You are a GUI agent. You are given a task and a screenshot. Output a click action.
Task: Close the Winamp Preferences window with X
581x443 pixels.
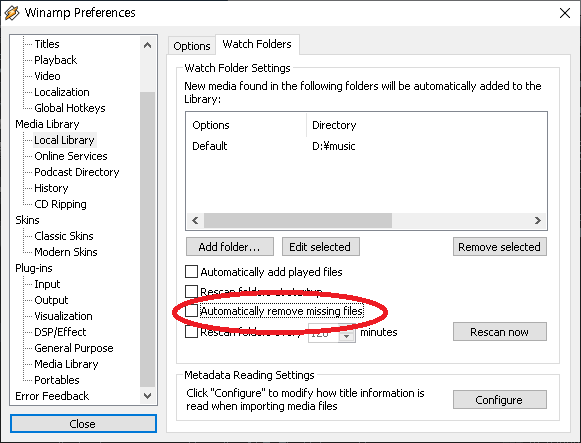pos(565,13)
